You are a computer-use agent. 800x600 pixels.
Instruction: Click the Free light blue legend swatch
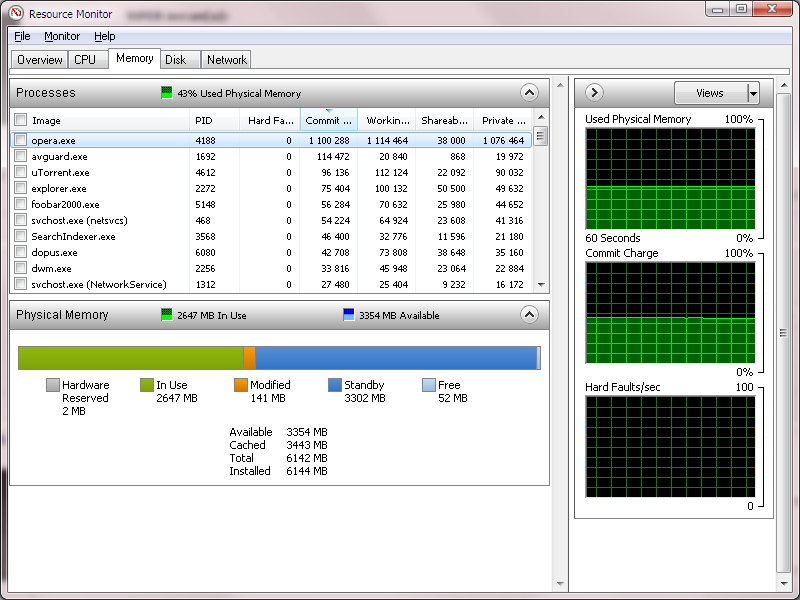(429, 385)
